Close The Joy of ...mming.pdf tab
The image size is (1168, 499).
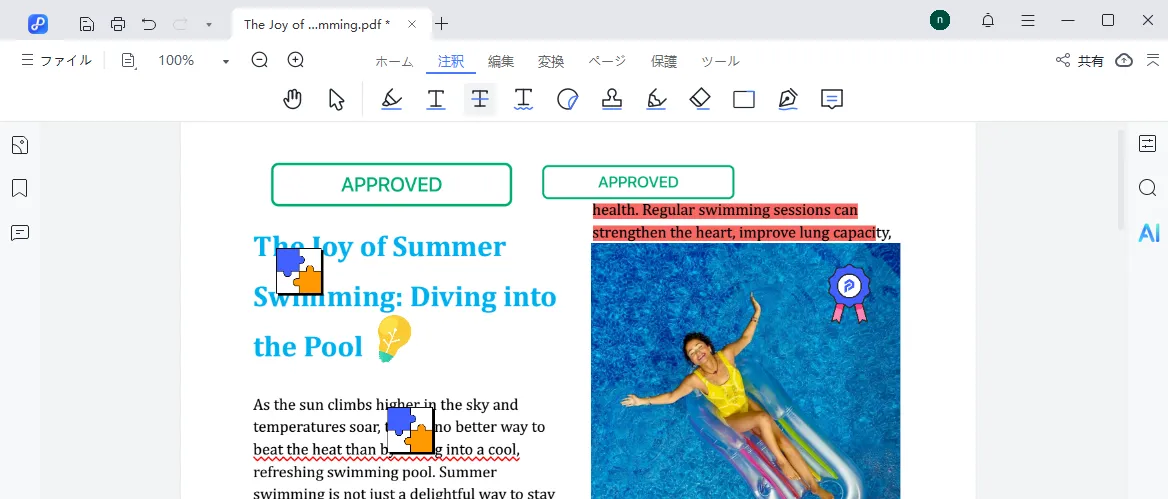click(412, 24)
